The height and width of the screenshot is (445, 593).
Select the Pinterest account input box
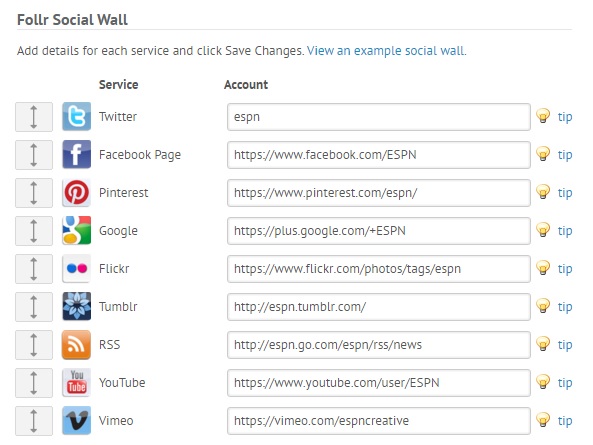(379, 193)
